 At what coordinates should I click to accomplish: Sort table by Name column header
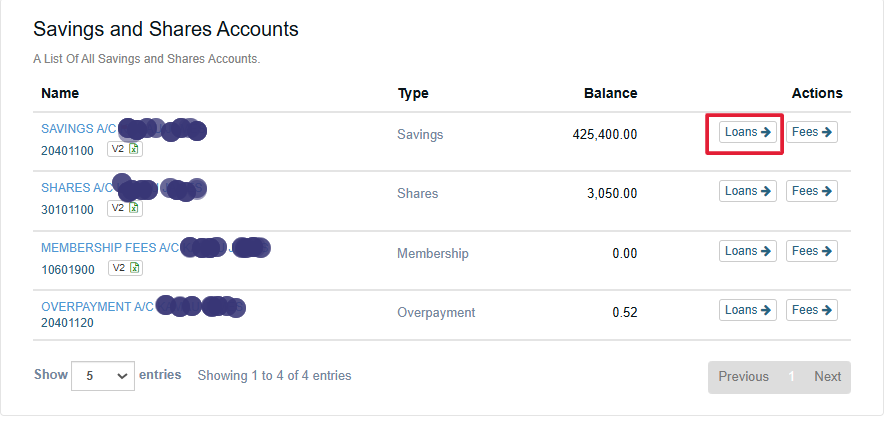tap(60, 94)
